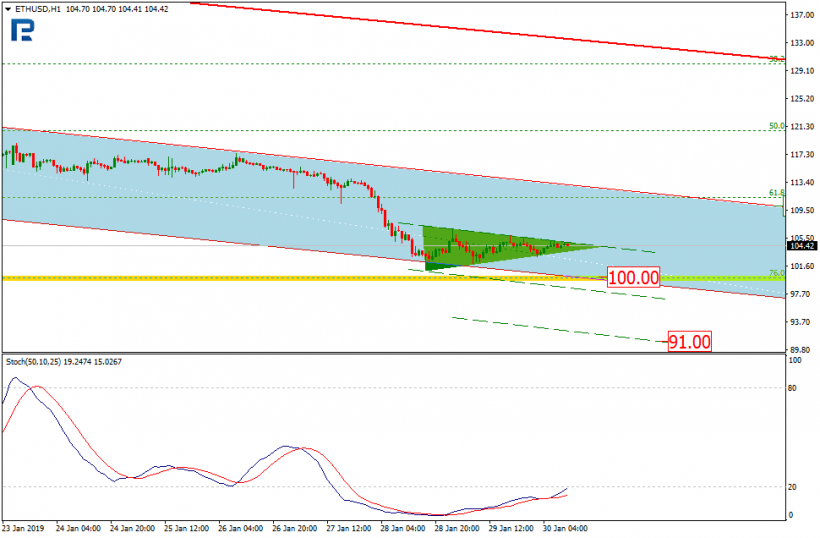This screenshot has width=820, height=538.
Task: Click the stochastic 80 level label
Action: pos(792,388)
